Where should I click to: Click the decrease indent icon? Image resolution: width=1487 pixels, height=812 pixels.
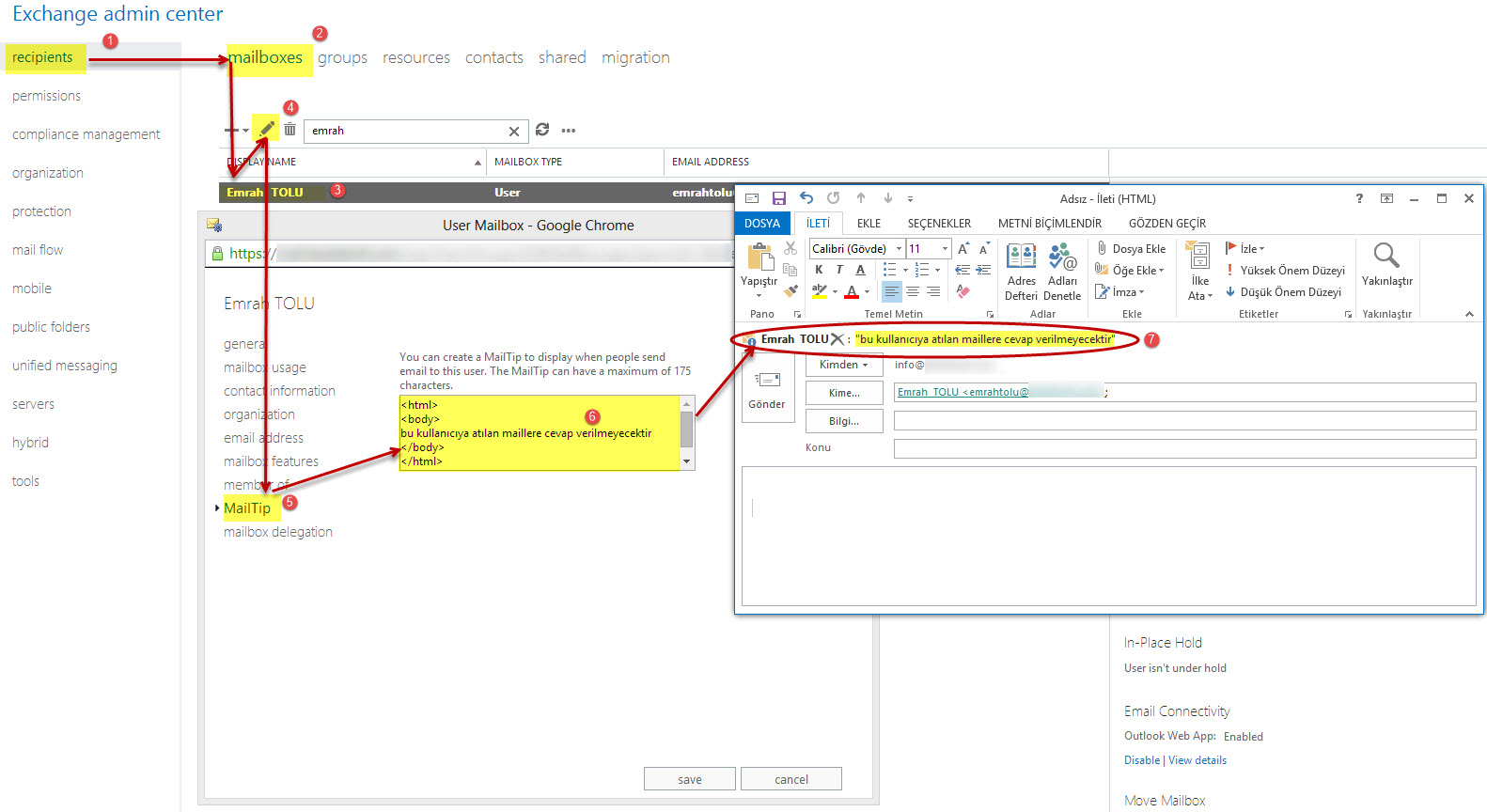(x=963, y=270)
